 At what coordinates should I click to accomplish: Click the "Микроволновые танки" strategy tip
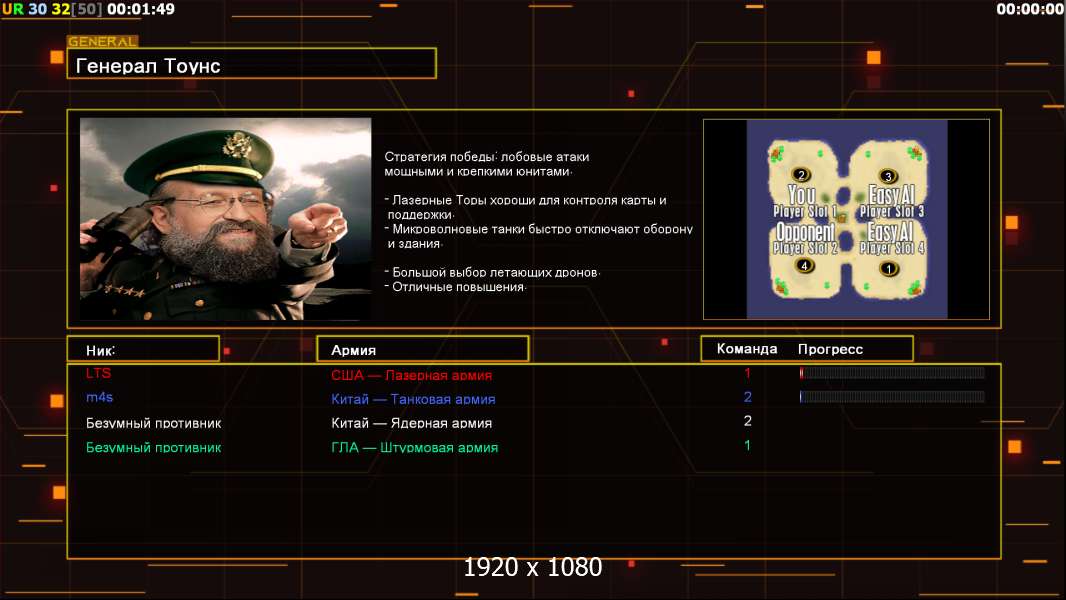pos(538,236)
